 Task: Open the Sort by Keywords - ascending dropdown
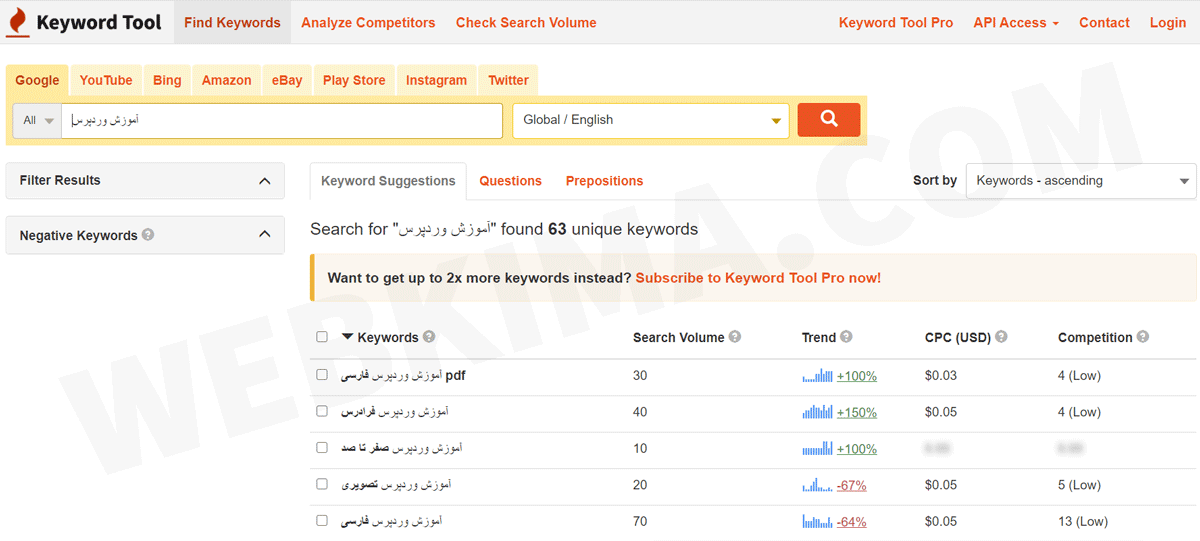tap(1081, 181)
